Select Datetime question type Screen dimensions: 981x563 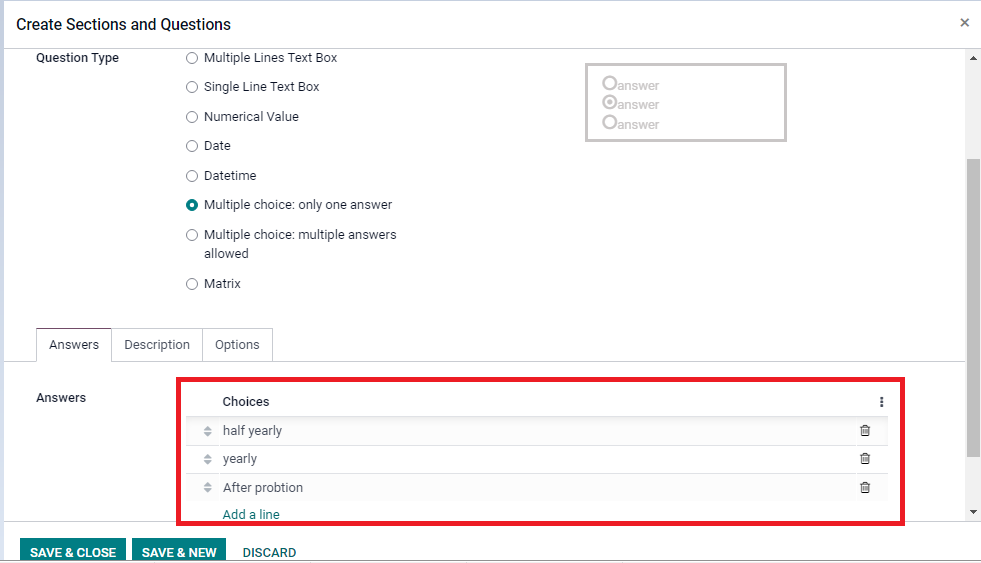pos(192,176)
